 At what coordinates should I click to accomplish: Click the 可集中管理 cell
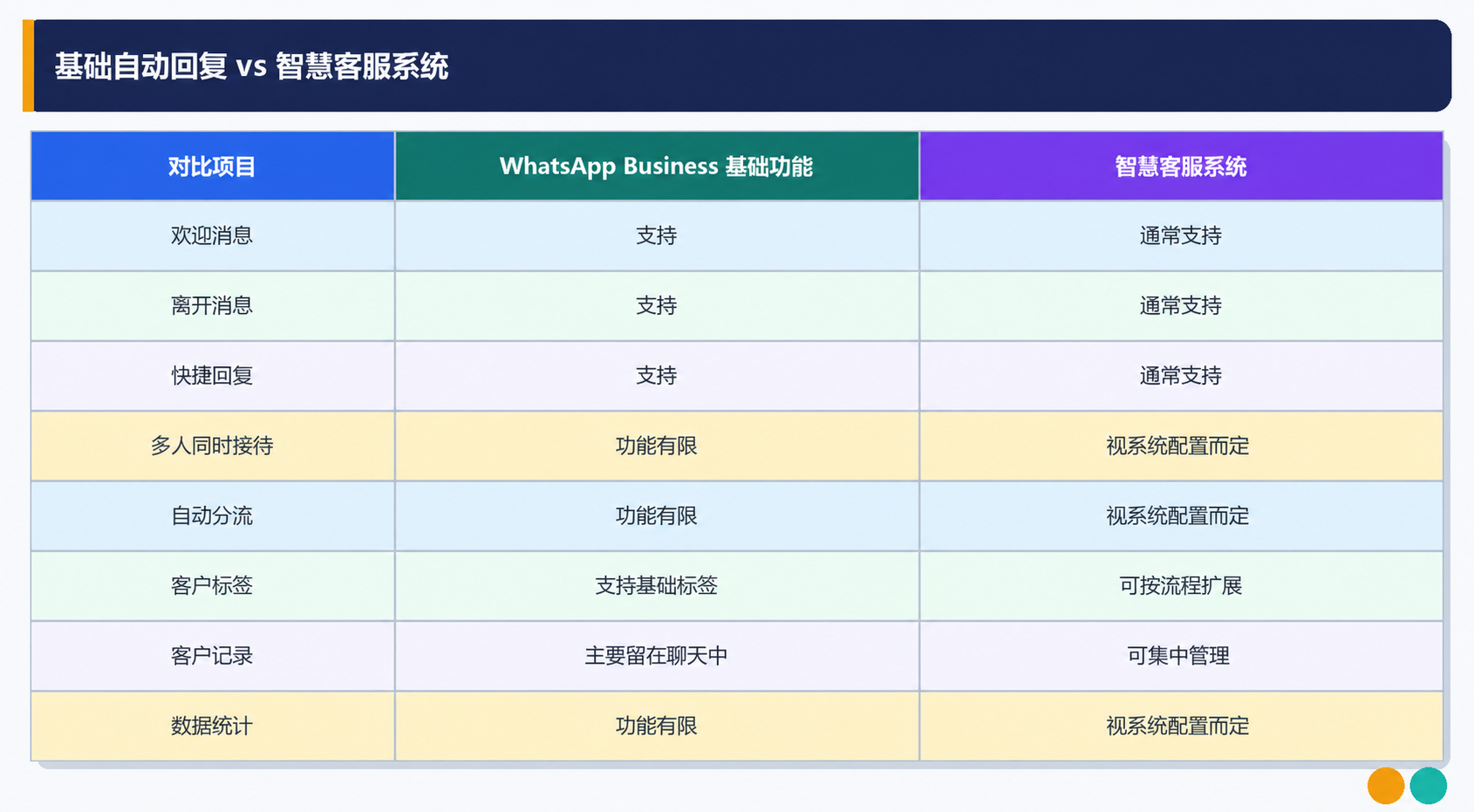tap(1179, 656)
